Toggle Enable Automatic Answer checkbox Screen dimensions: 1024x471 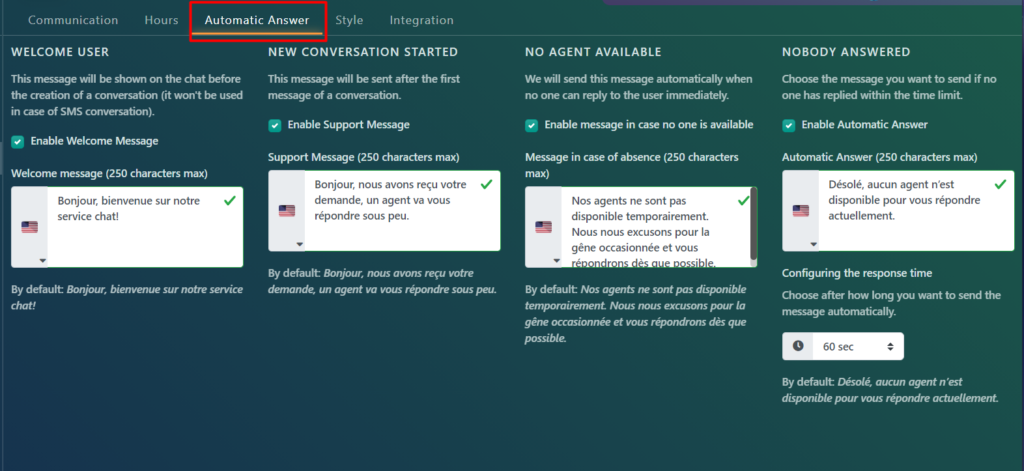tap(789, 125)
